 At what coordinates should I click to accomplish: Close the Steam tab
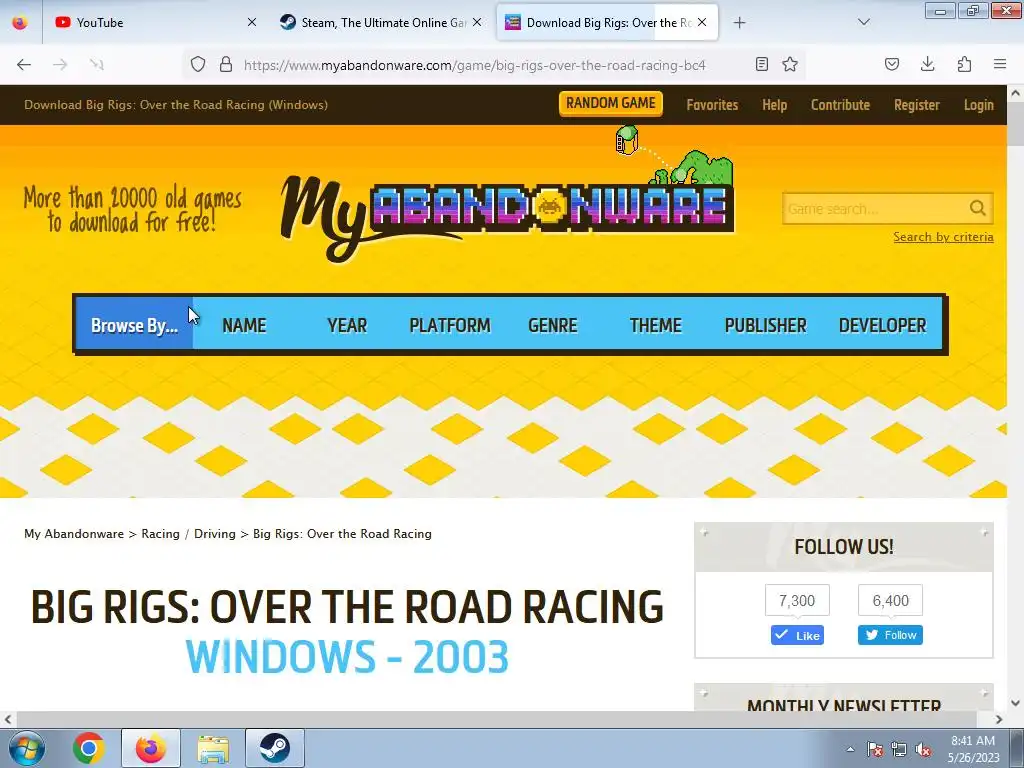click(x=477, y=22)
